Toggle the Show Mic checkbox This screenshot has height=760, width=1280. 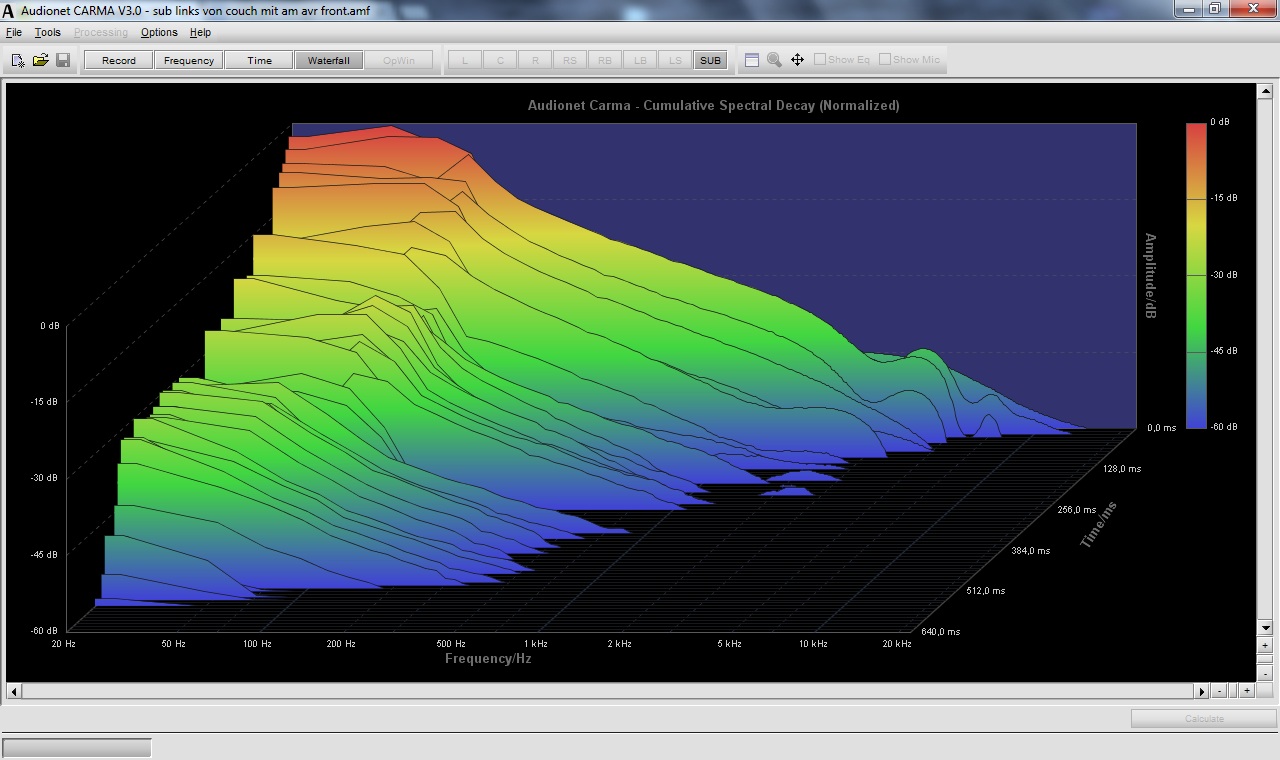click(885, 60)
